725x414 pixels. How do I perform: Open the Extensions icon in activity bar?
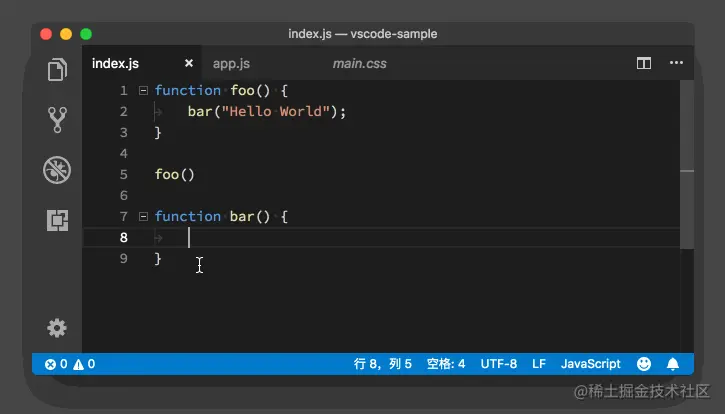(57, 220)
